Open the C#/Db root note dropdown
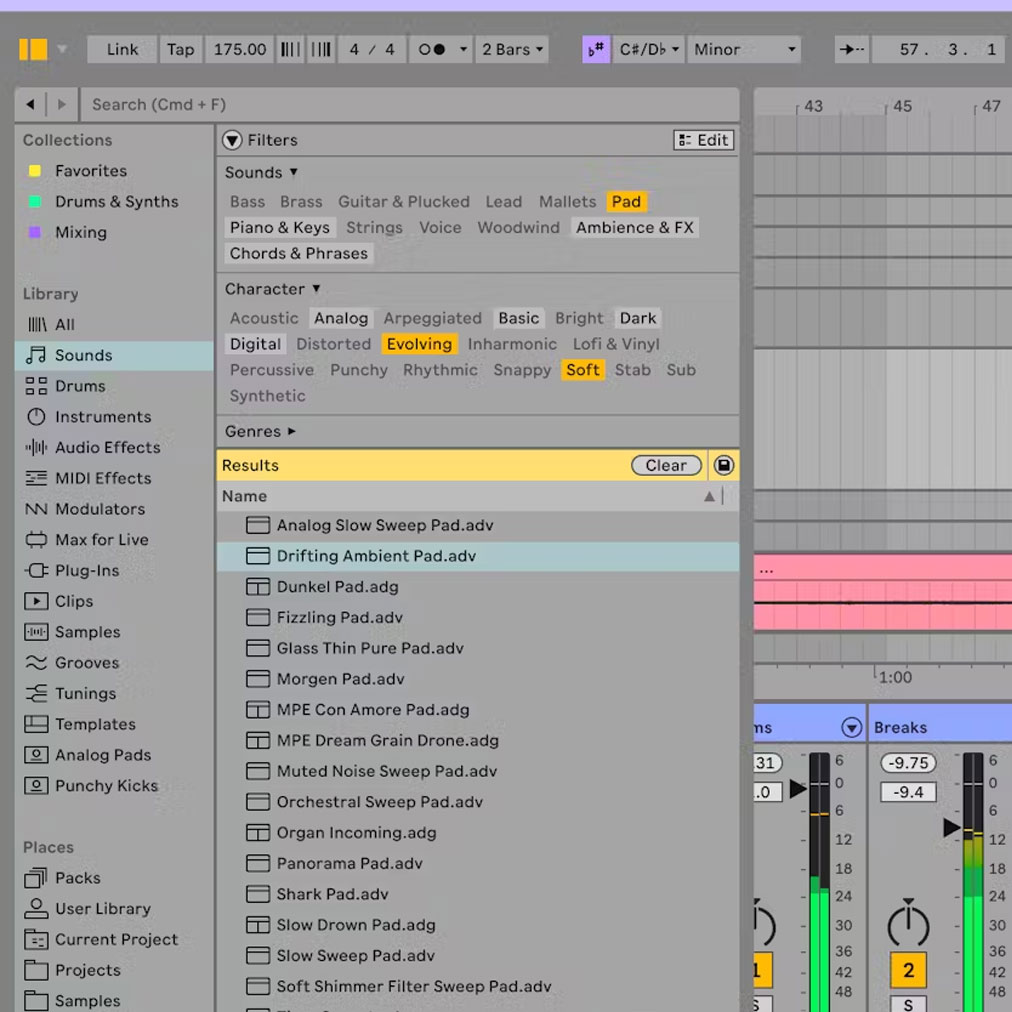Viewport: 1012px width, 1012px height. (x=649, y=49)
